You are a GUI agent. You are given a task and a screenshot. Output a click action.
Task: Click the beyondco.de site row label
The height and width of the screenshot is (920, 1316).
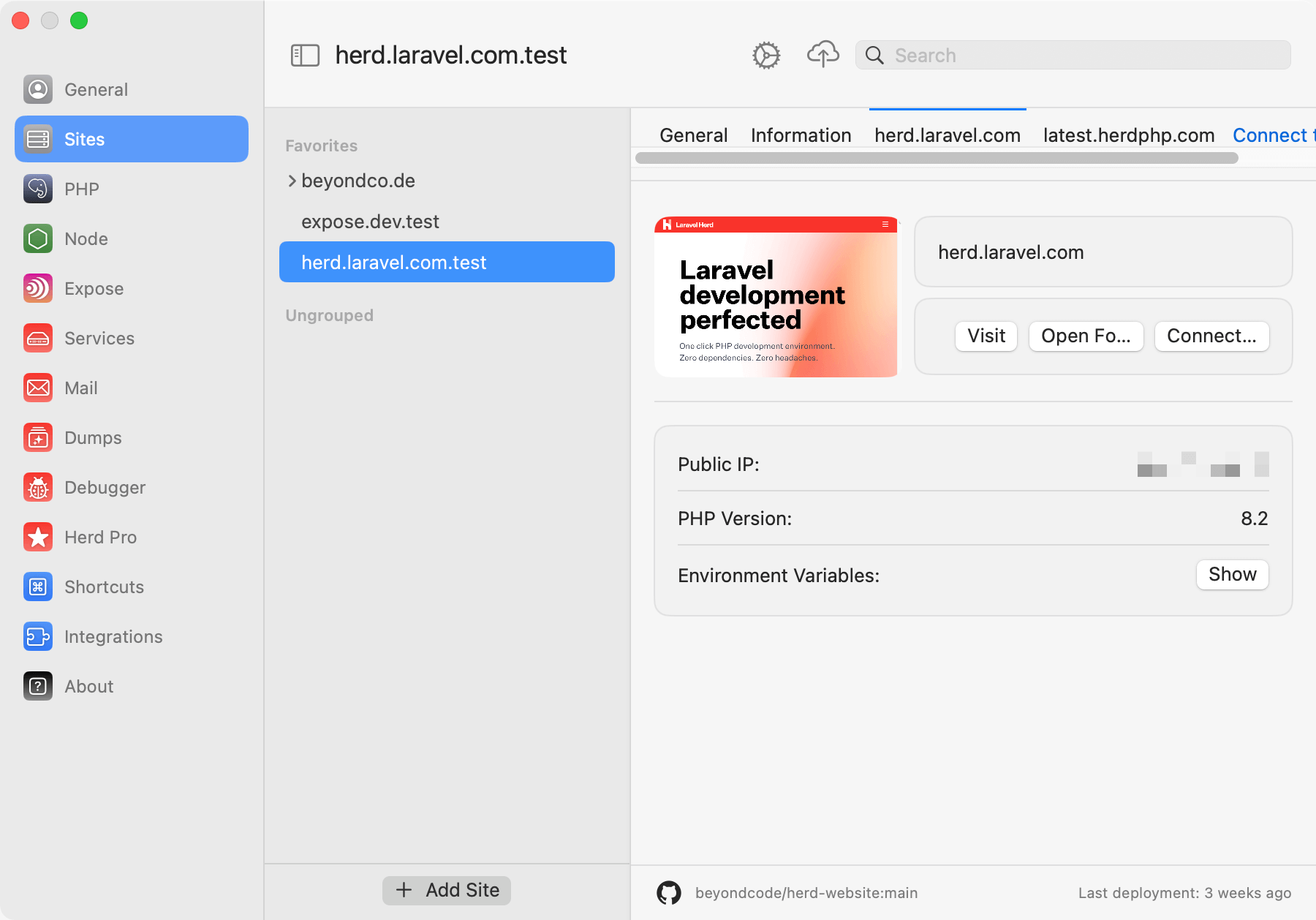(x=358, y=181)
